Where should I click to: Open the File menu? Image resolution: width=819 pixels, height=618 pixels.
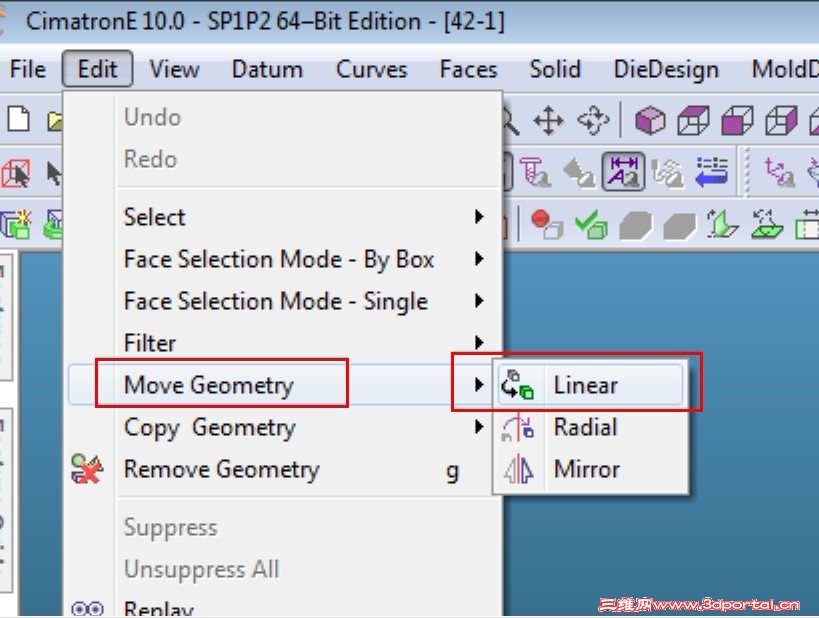(28, 69)
